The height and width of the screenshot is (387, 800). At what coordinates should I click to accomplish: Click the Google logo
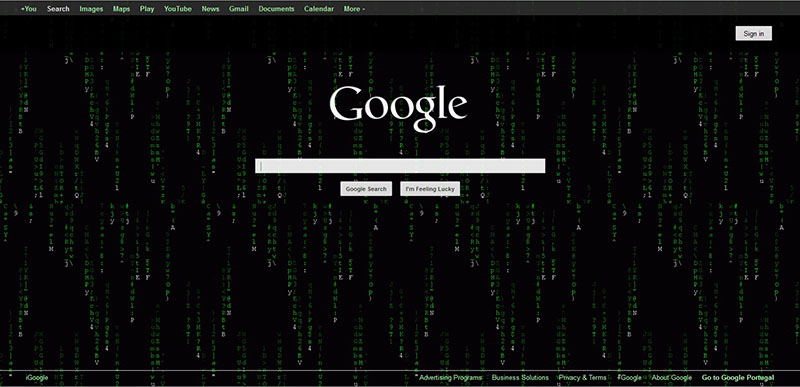(398, 109)
